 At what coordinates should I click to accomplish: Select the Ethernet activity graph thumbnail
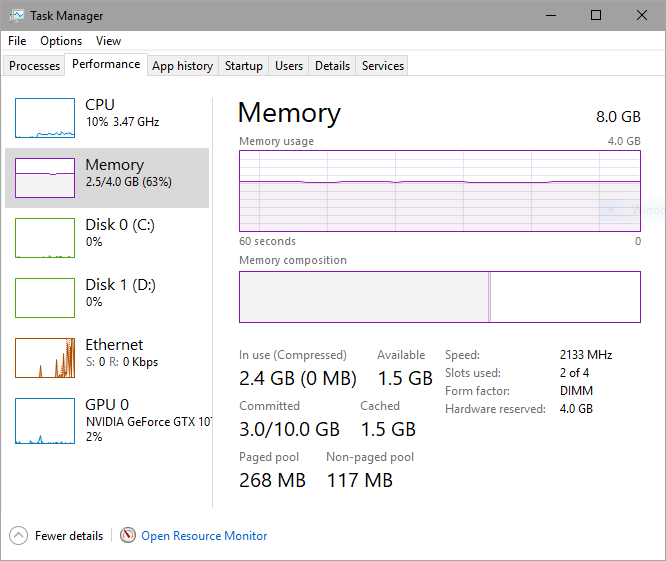point(45,358)
